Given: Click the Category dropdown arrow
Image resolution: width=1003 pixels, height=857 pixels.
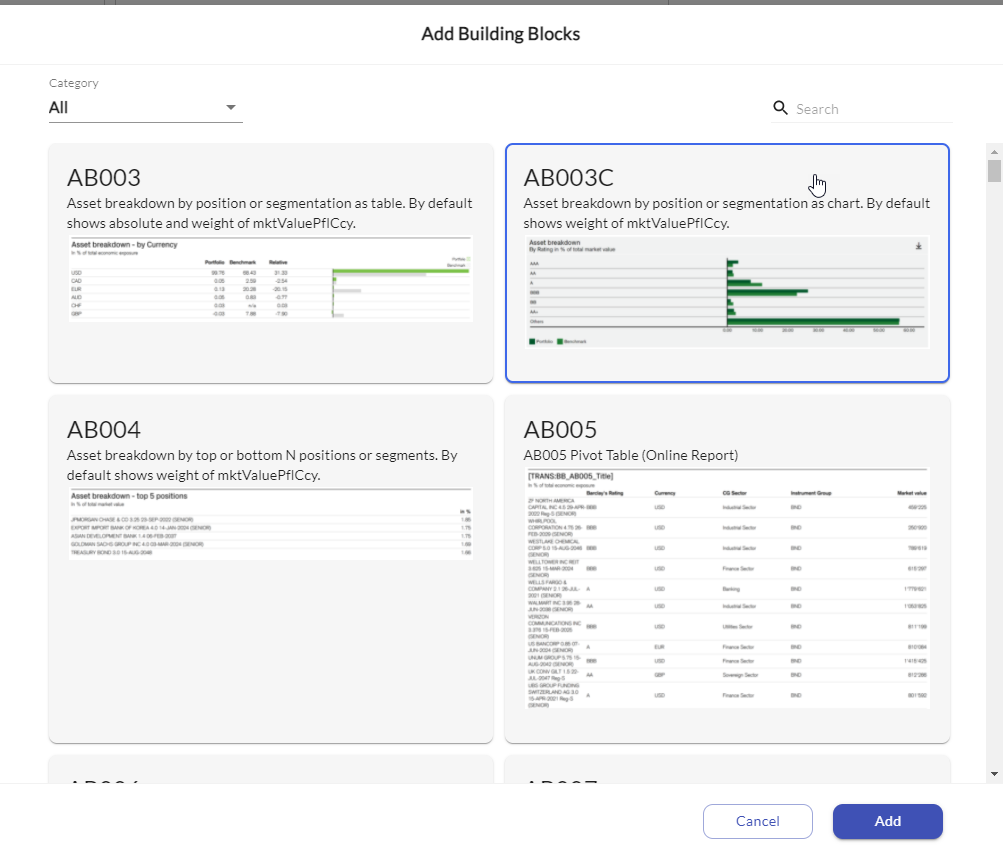Looking at the screenshot, I should tap(231, 108).
